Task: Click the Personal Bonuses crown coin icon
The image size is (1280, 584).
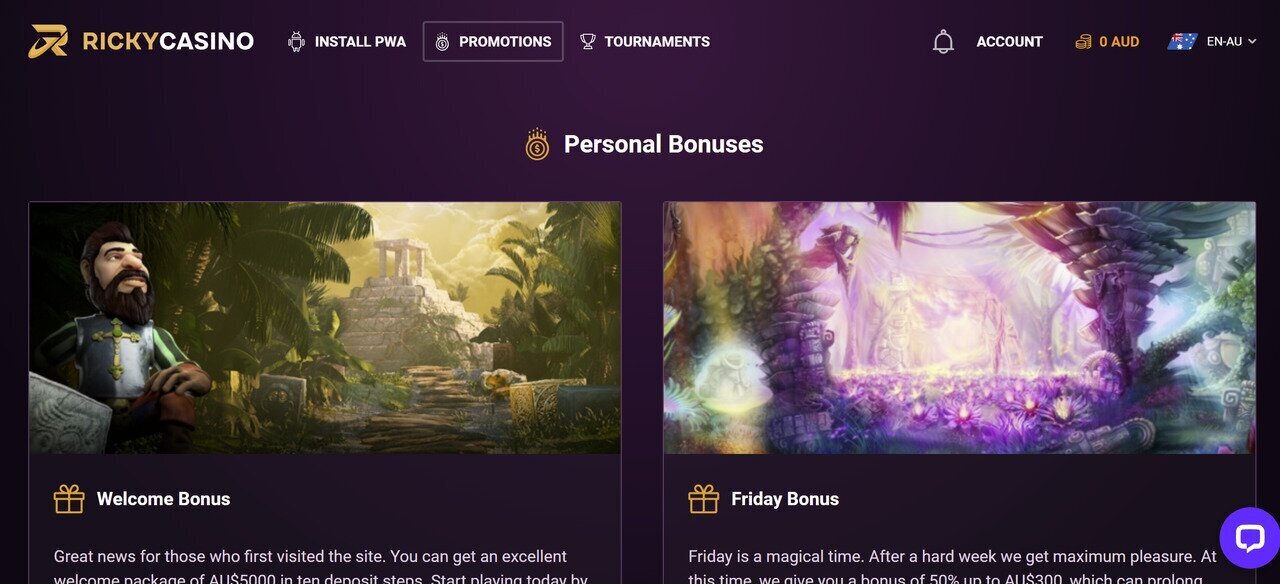Action: pyautogui.click(x=538, y=145)
